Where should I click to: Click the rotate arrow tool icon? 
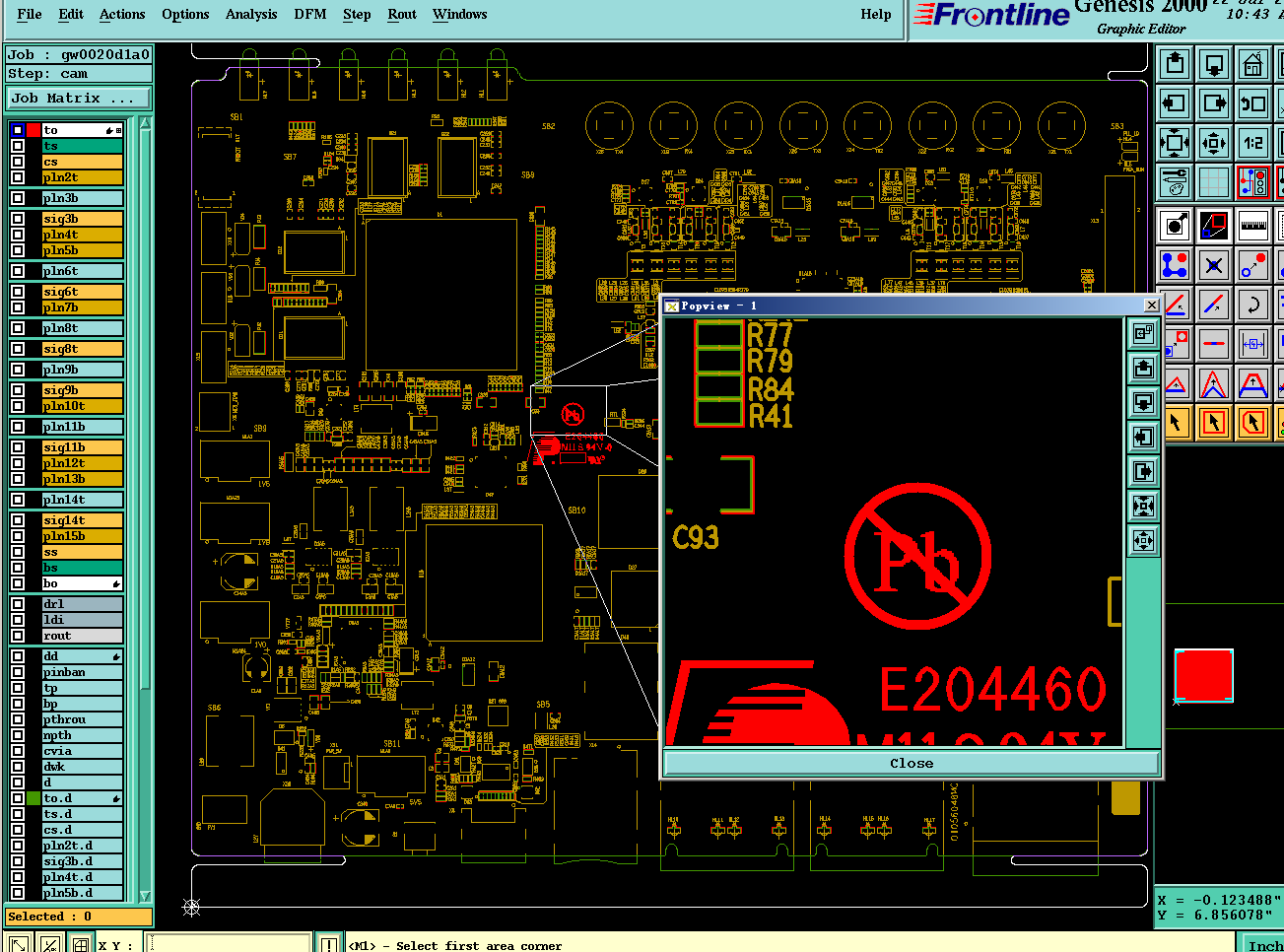1252,305
